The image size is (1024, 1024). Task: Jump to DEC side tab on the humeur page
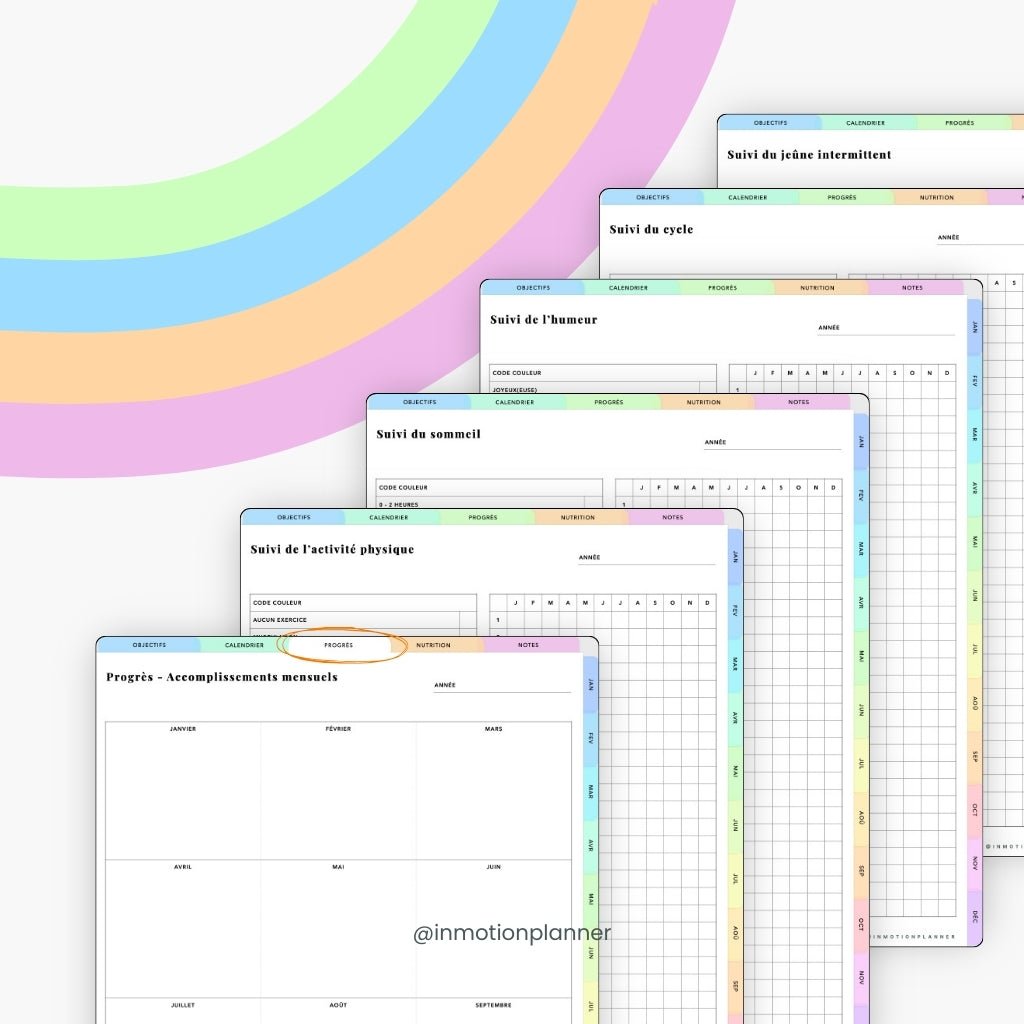974,915
